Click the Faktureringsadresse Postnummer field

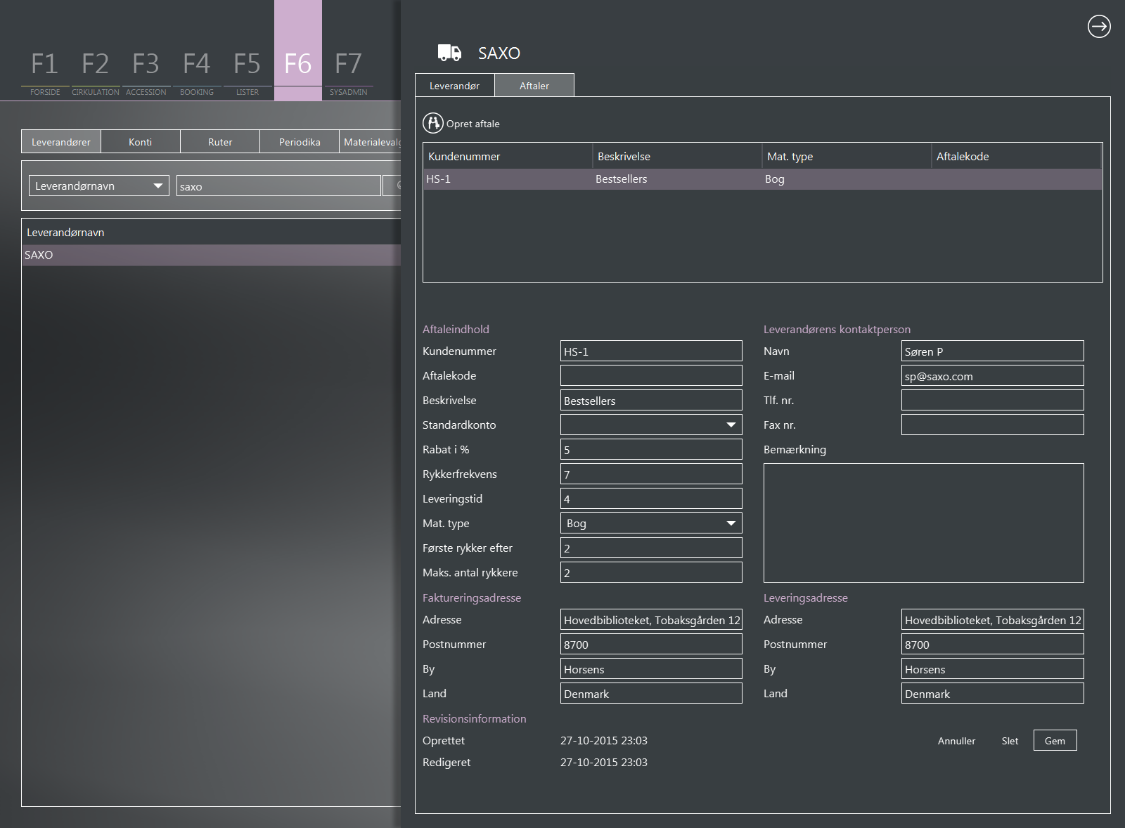(651, 644)
